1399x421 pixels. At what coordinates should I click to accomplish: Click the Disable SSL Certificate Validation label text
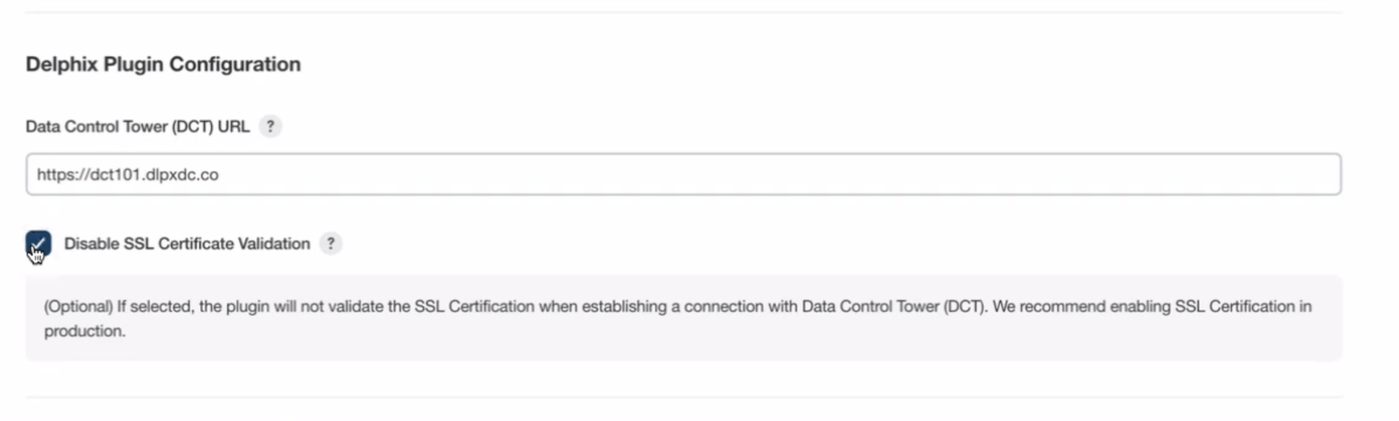(x=187, y=244)
